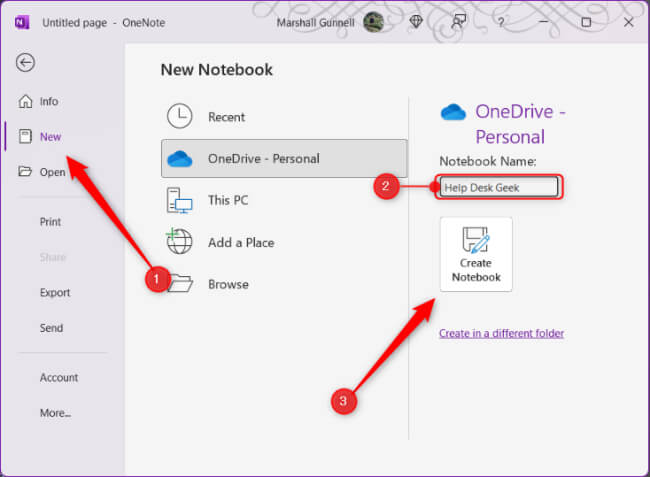Click the Create Notebook pencil icon

(476, 240)
